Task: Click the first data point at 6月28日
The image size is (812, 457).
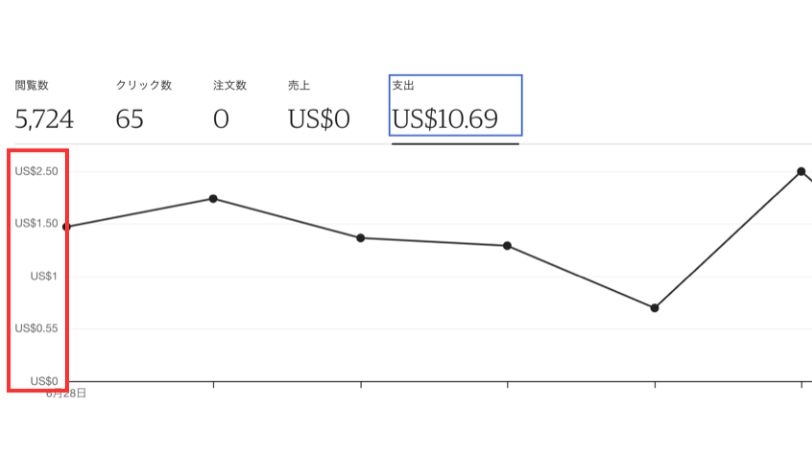Action: pos(66,226)
